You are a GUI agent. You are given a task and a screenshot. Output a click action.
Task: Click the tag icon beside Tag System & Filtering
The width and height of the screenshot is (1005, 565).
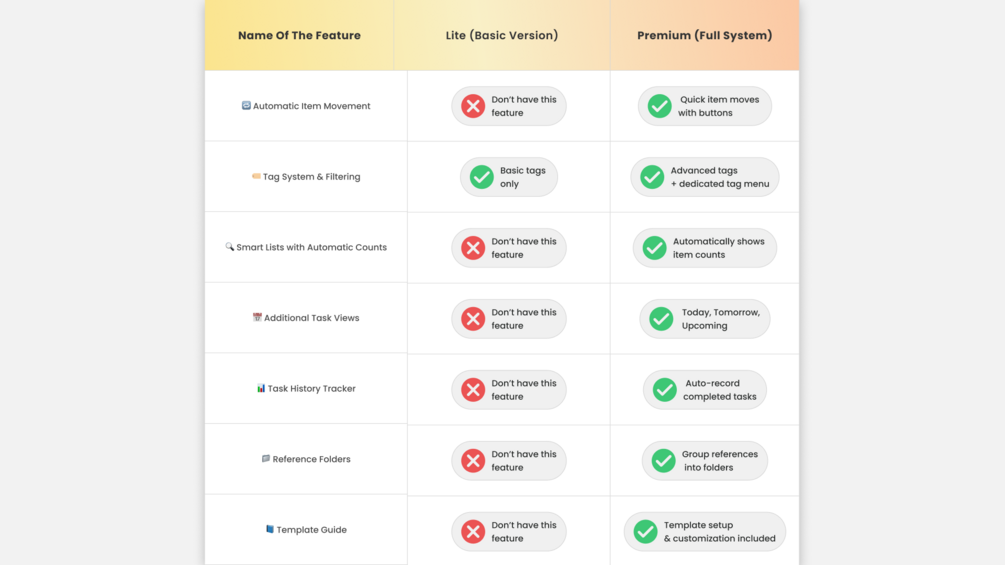tap(256, 177)
